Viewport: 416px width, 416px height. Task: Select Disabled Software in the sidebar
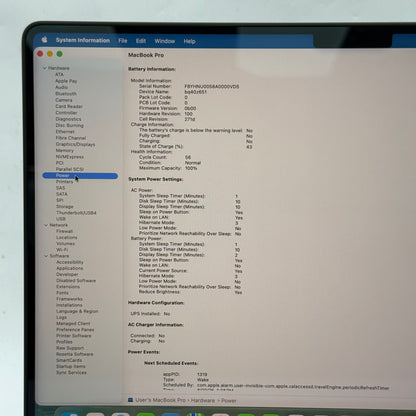coord(76,280)
